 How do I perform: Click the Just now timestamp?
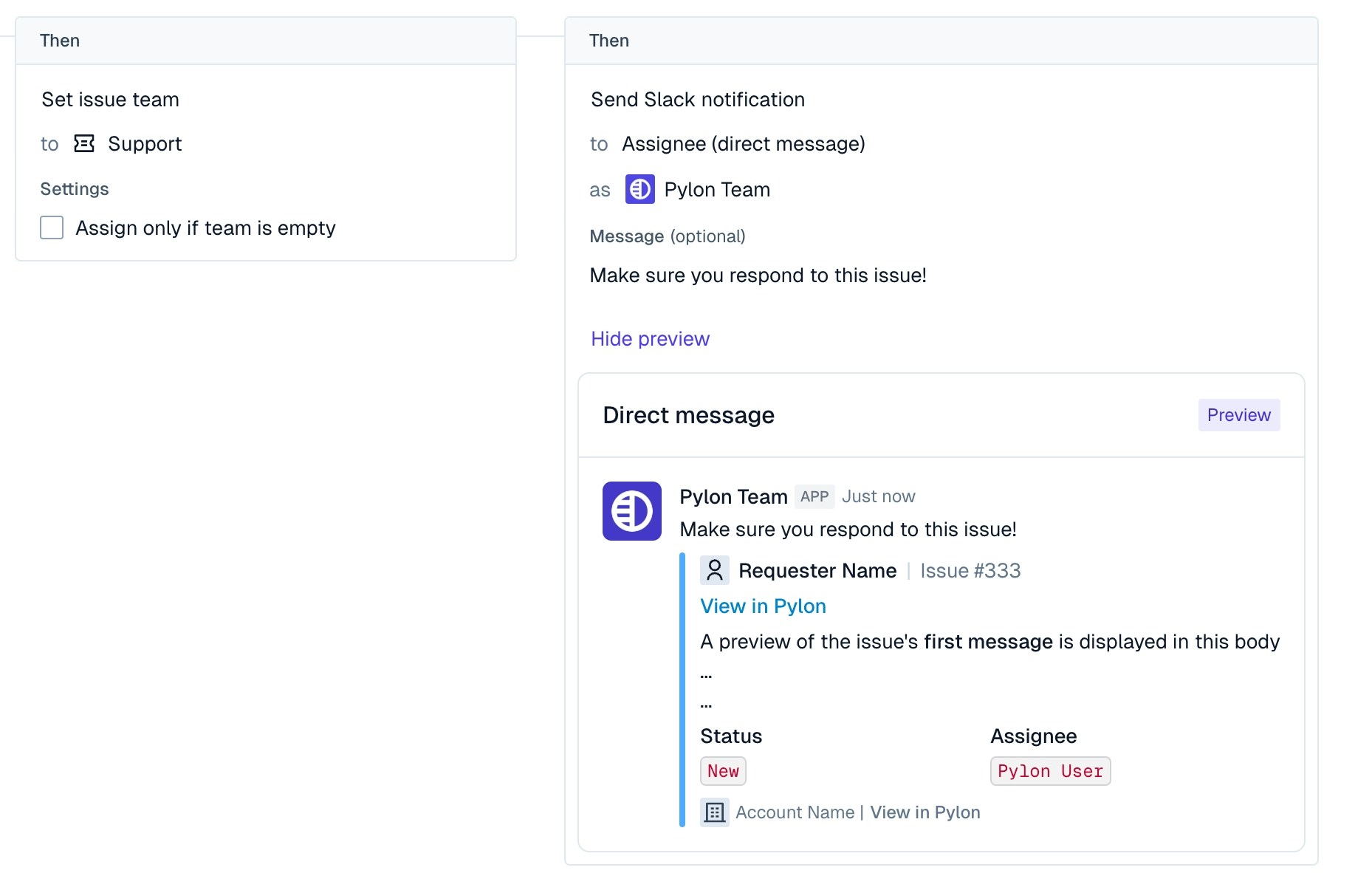[x=879, y=496]
